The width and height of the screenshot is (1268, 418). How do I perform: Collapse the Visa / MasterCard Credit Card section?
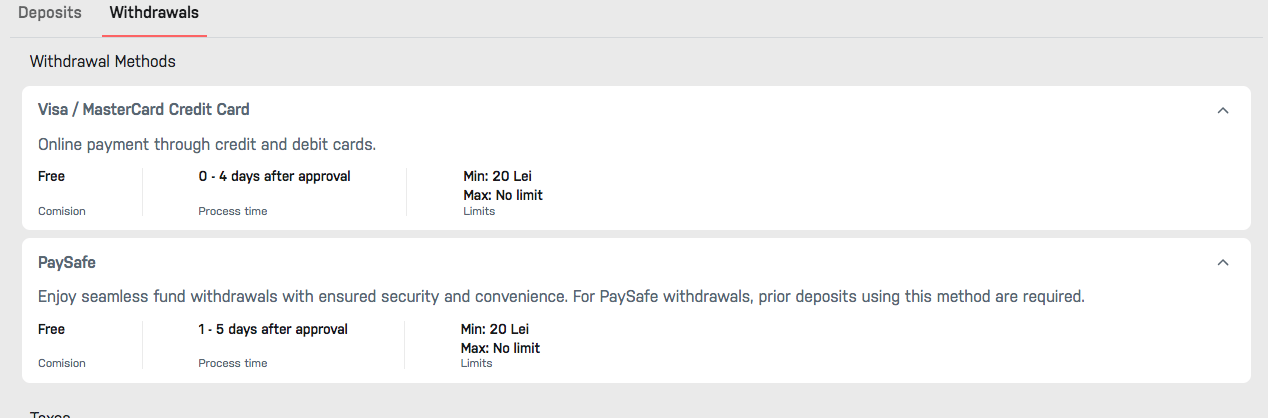point(1222,110)
